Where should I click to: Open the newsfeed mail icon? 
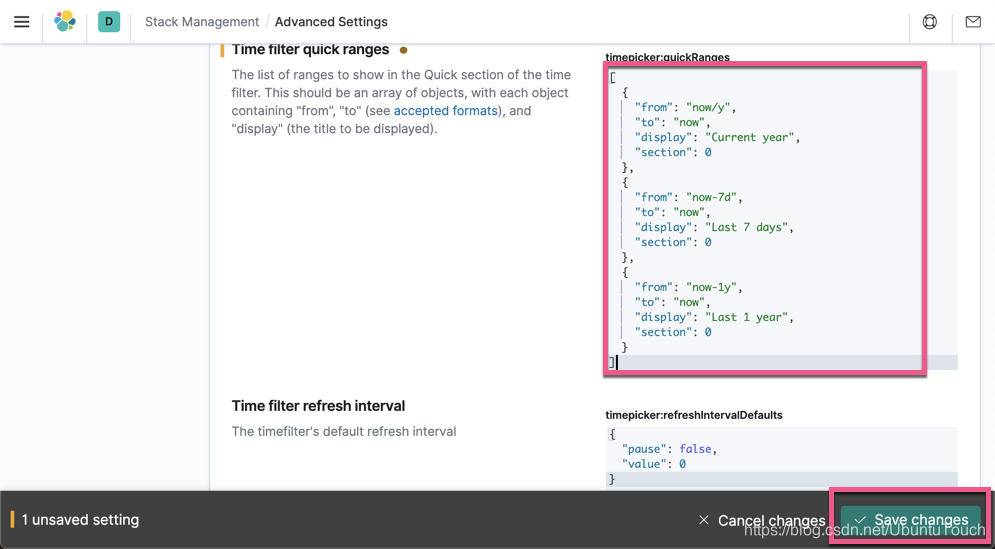tap(973, 22)
